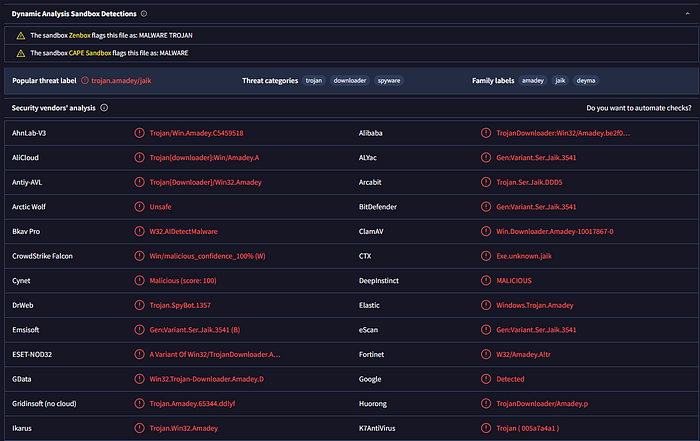Click the alert icon in the CrowdStrike Falcon row

pos(139,256)
